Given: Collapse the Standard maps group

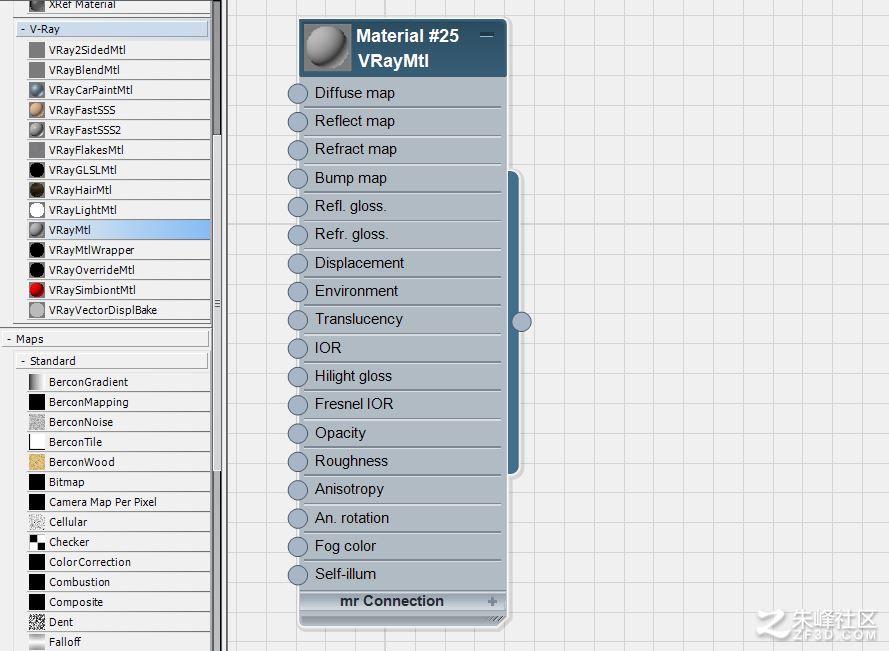Looking at the screenshot, I should pyautogui.click(x=23, y=361).
